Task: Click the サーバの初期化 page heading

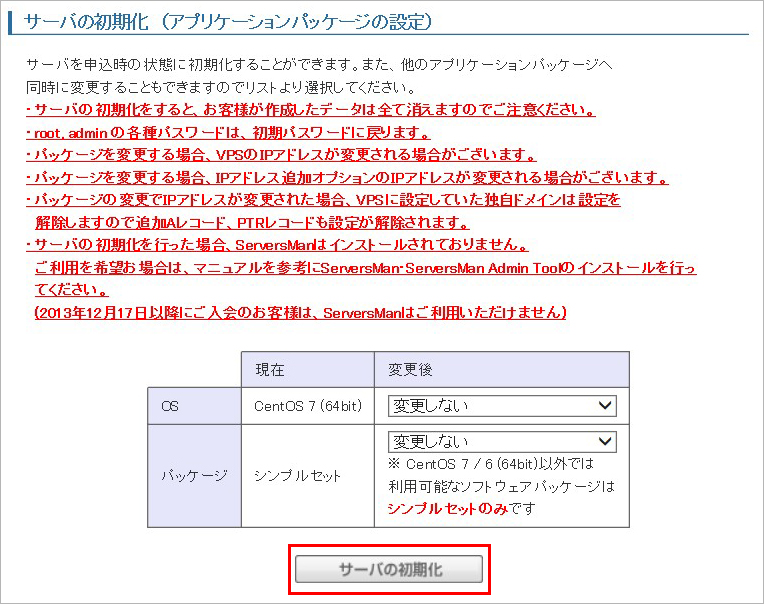Action: (228, 20)
